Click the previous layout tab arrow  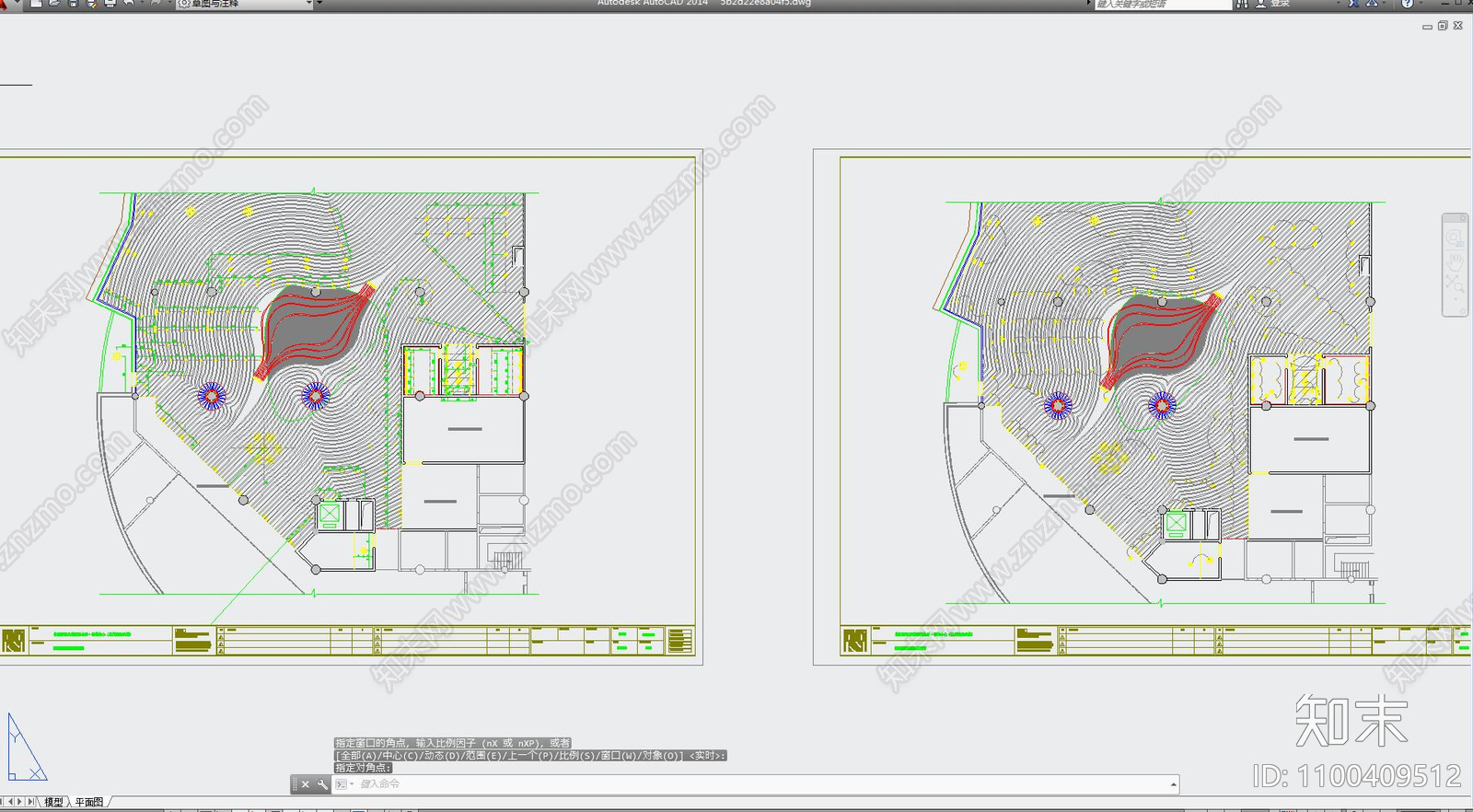click(x=10, y=802)
